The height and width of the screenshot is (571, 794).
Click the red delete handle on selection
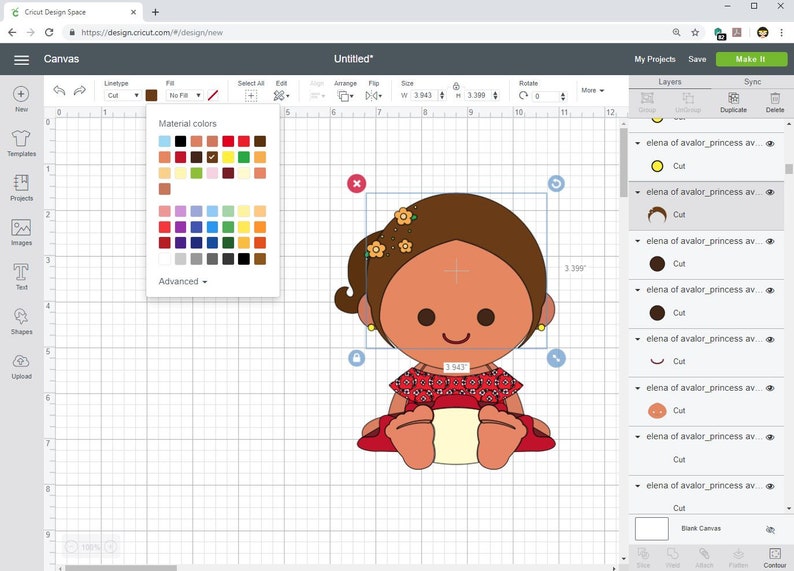coord(356,183)
